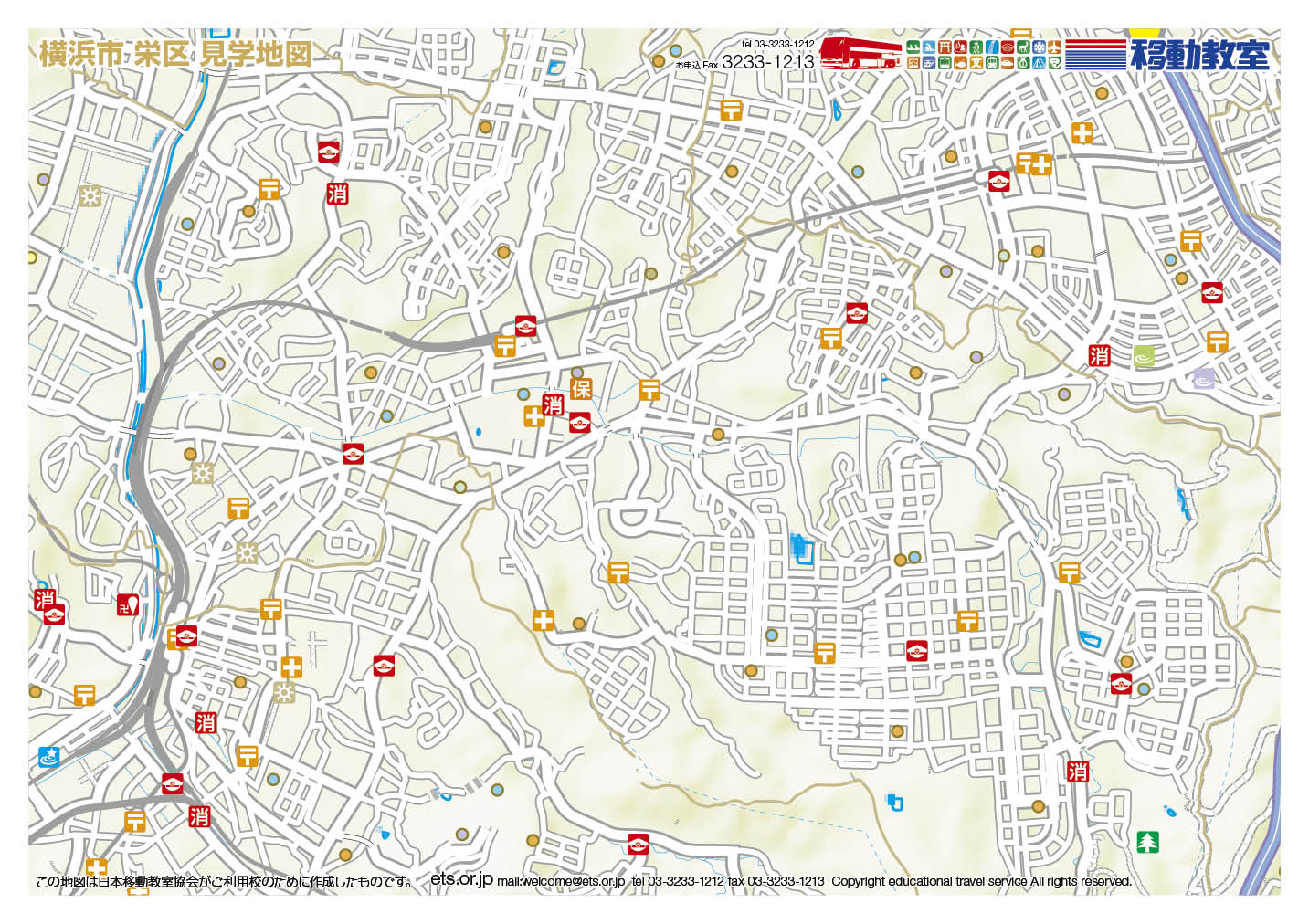Click the この地図は日本移動教室協会 footer sentence
The image size is (1309, 924).
[226, 881]
